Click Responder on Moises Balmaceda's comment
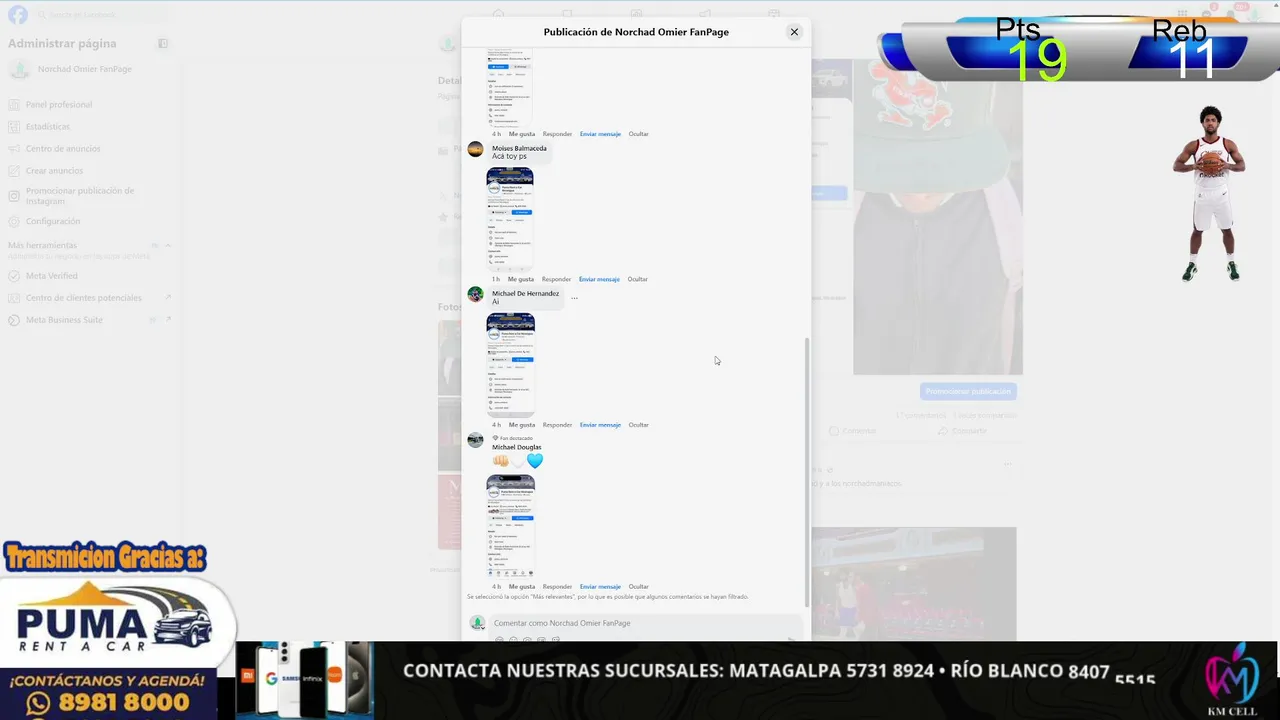1280x720 pixels. coord(556,279)
